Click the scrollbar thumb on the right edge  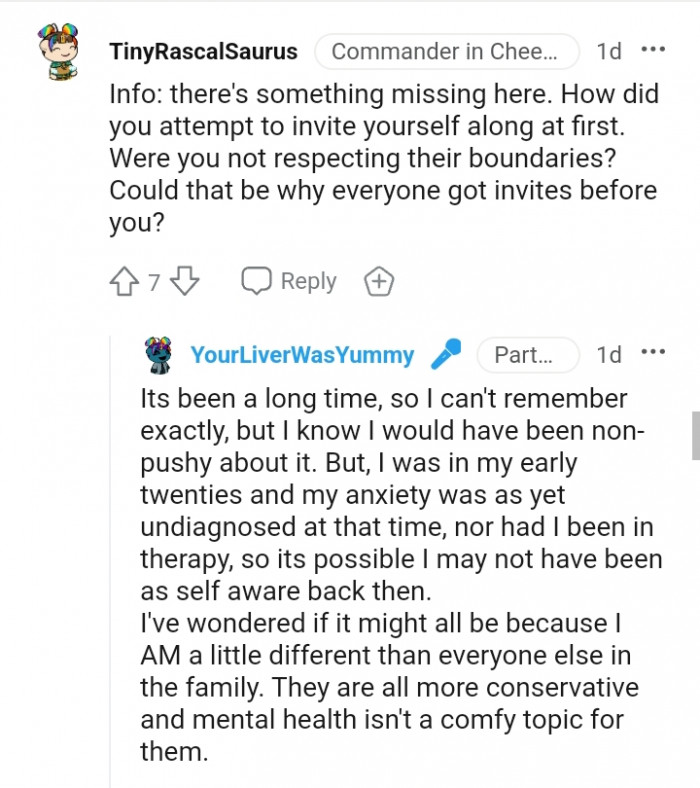click(x=695, y=436)
